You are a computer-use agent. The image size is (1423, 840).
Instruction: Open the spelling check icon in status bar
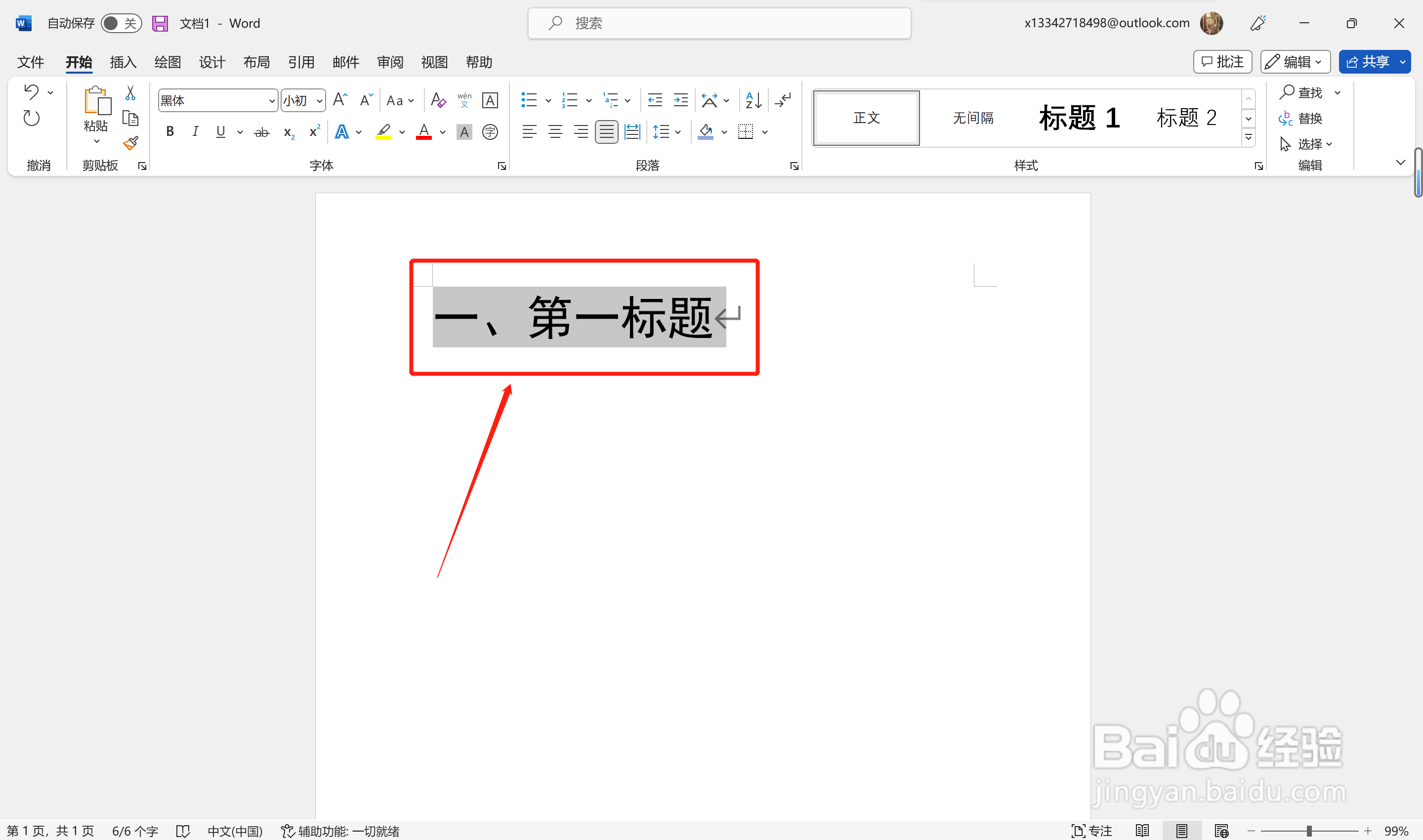[183, 831]
